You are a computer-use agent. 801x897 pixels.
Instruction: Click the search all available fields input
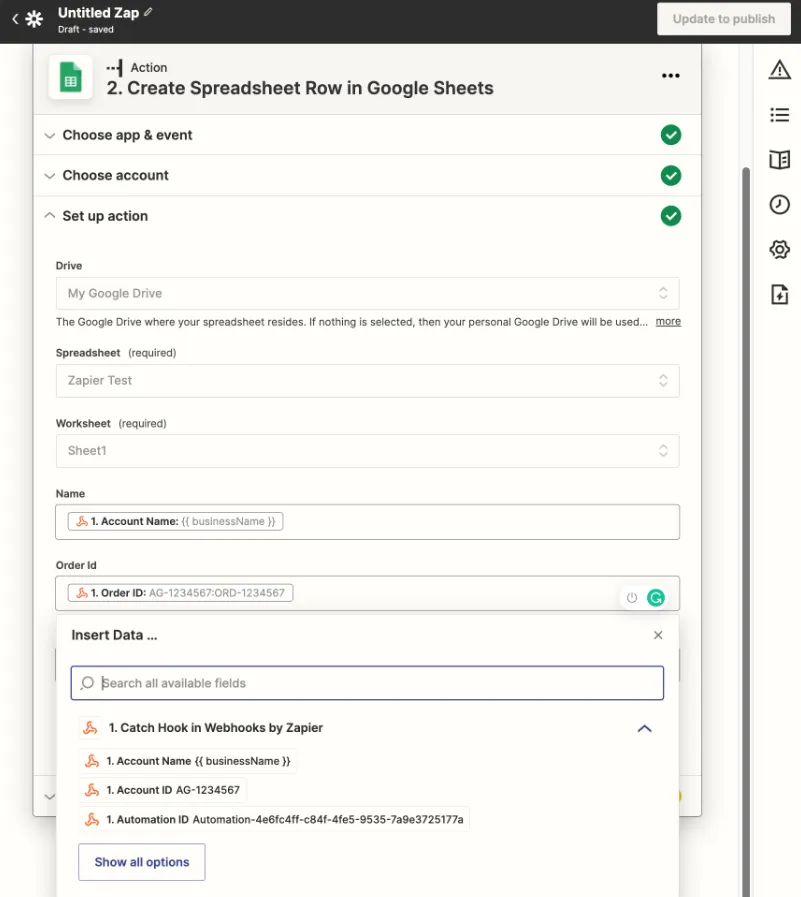pos(366,683)
